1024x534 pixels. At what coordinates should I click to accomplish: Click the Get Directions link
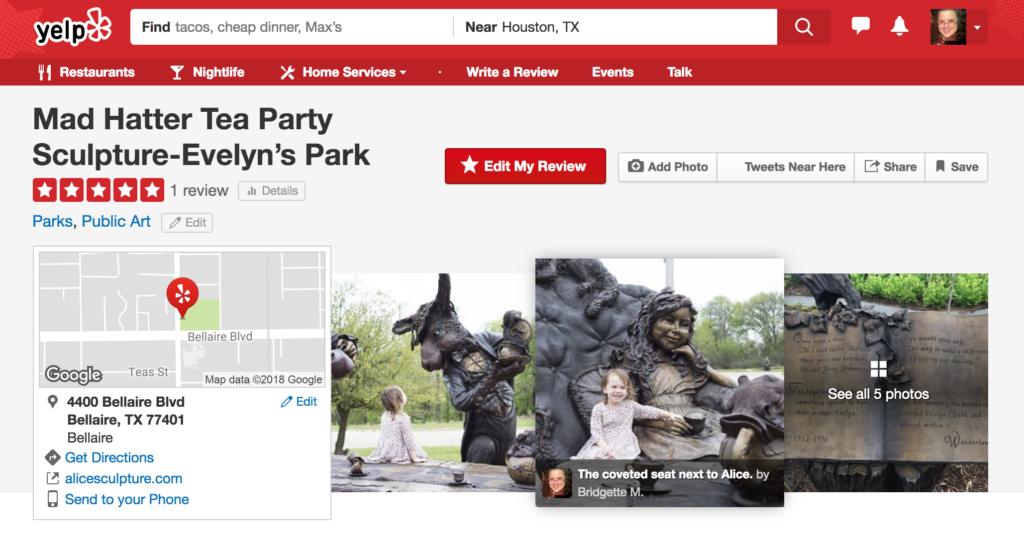(109, 458)
